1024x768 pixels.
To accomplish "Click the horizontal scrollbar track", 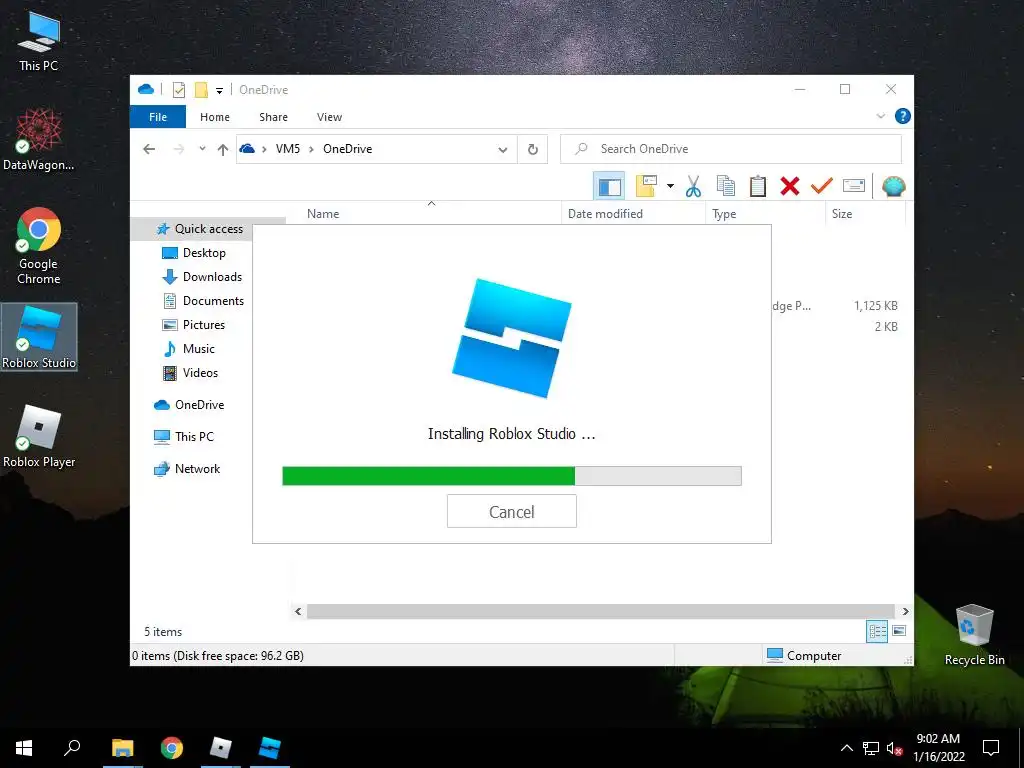I will [601, 611].
